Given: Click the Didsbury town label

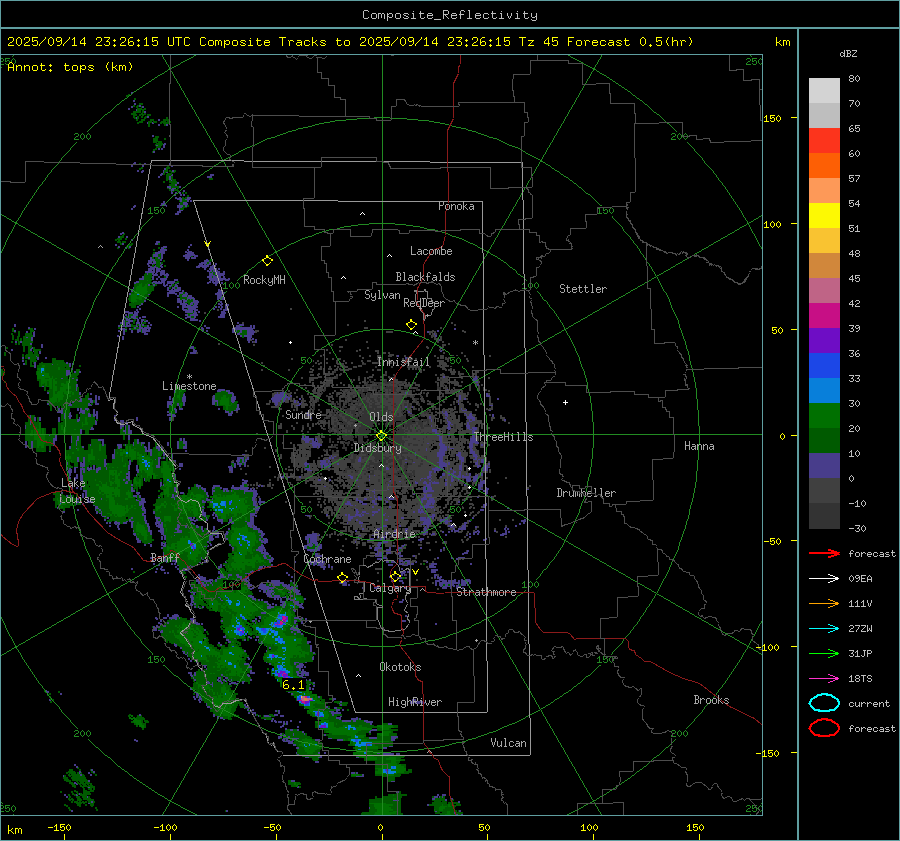Looking at the screenshot, I should tap(377, 448).
